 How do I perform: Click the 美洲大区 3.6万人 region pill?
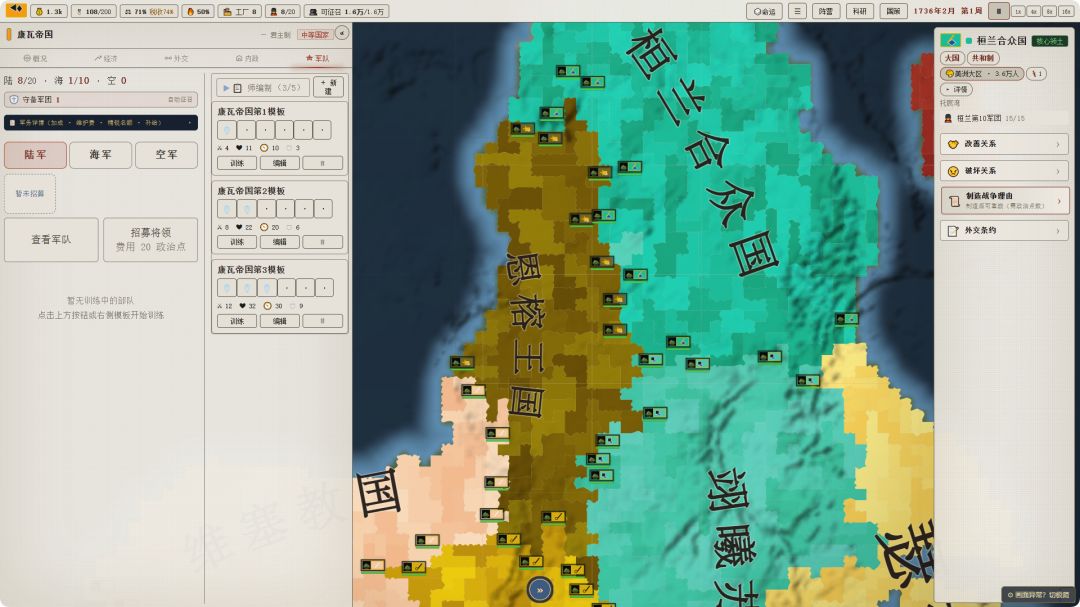[982, 74]
